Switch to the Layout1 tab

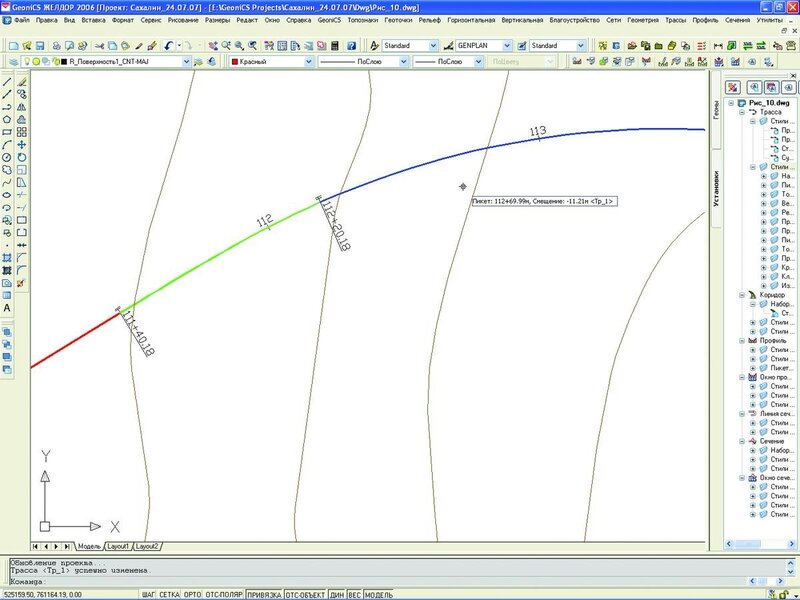point(118,546)
